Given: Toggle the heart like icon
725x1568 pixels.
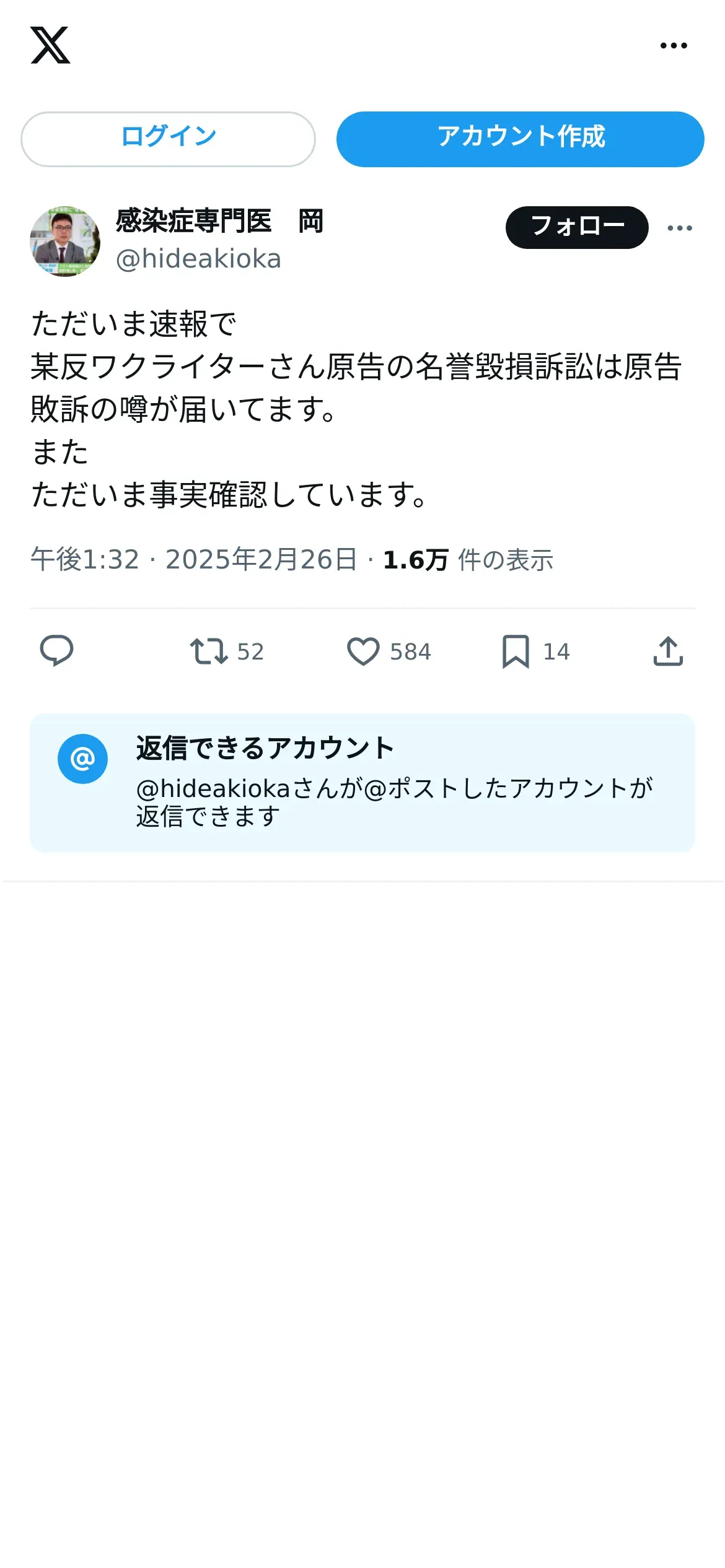Looking at the screenshot, I should click(363, 651).
